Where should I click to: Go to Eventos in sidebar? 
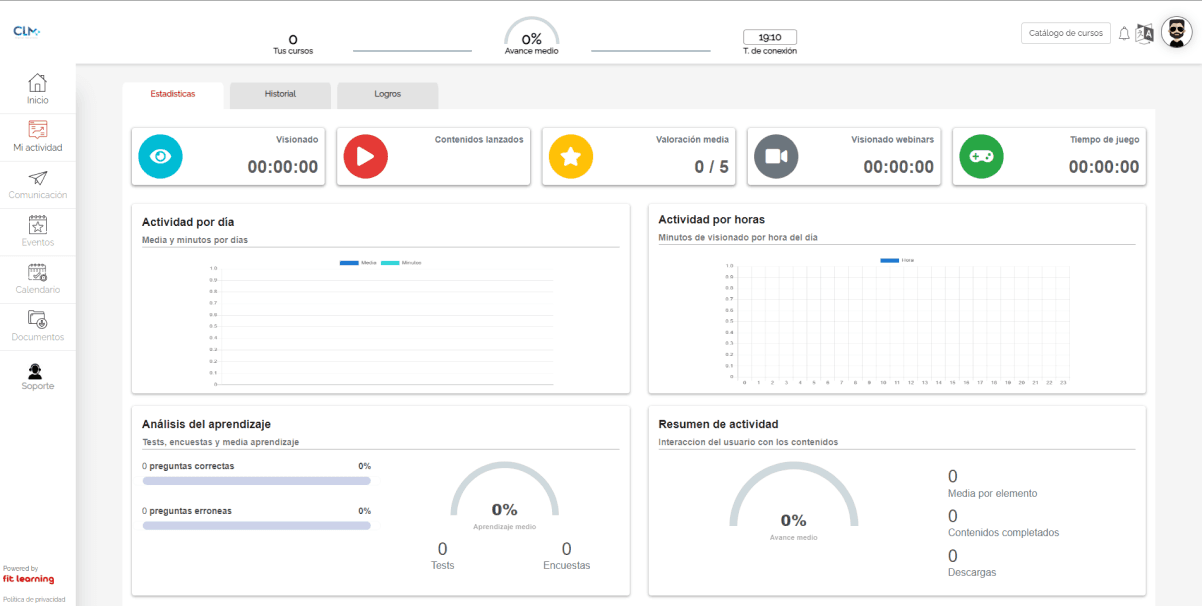coord(37,225)
